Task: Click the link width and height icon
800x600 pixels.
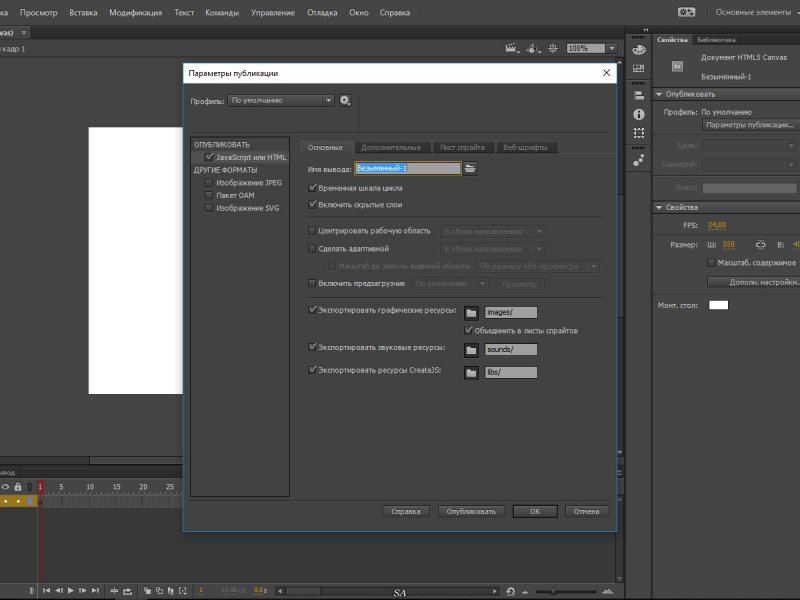Action: coord(760,245)
